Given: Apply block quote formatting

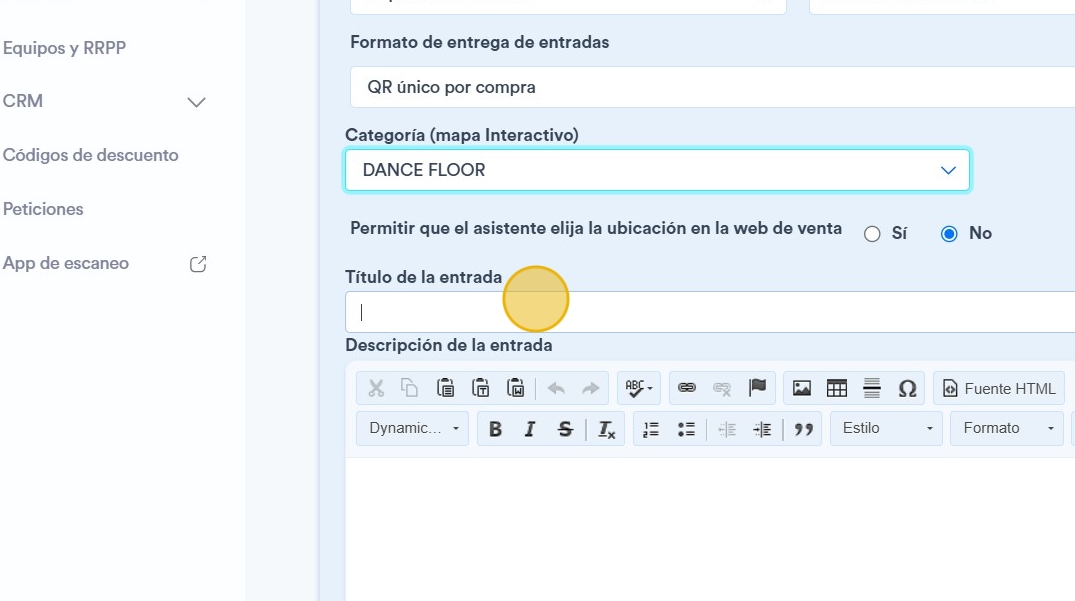Looking at the screenshot, I should (x=804, y=429).
